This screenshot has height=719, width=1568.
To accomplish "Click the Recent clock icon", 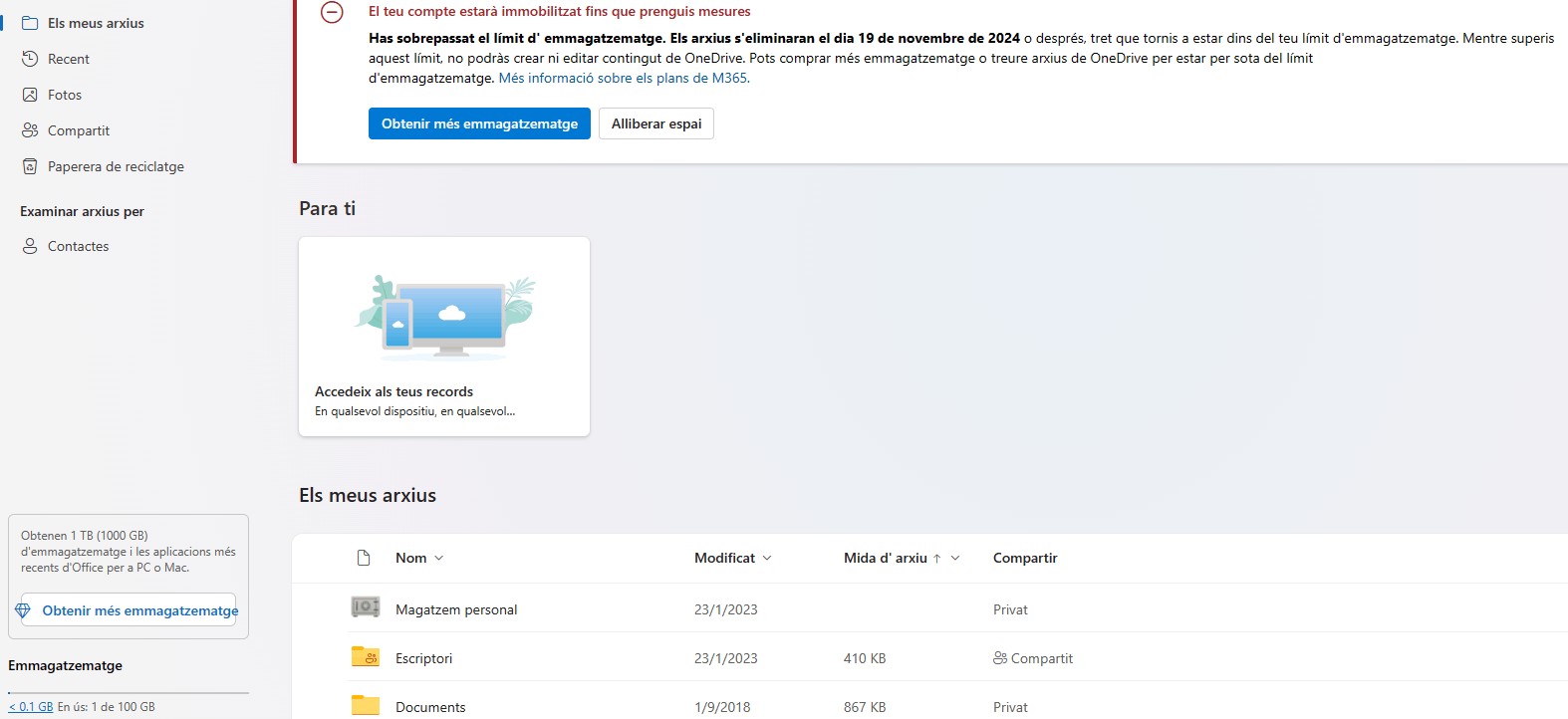I will [x=30, y=59].
